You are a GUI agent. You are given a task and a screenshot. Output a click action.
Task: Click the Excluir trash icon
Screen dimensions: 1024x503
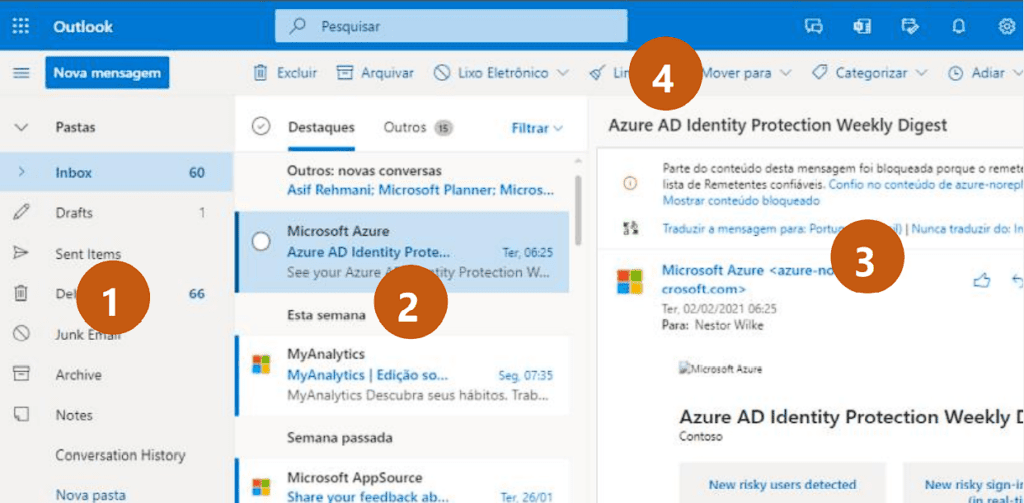(x=261, y=73)
